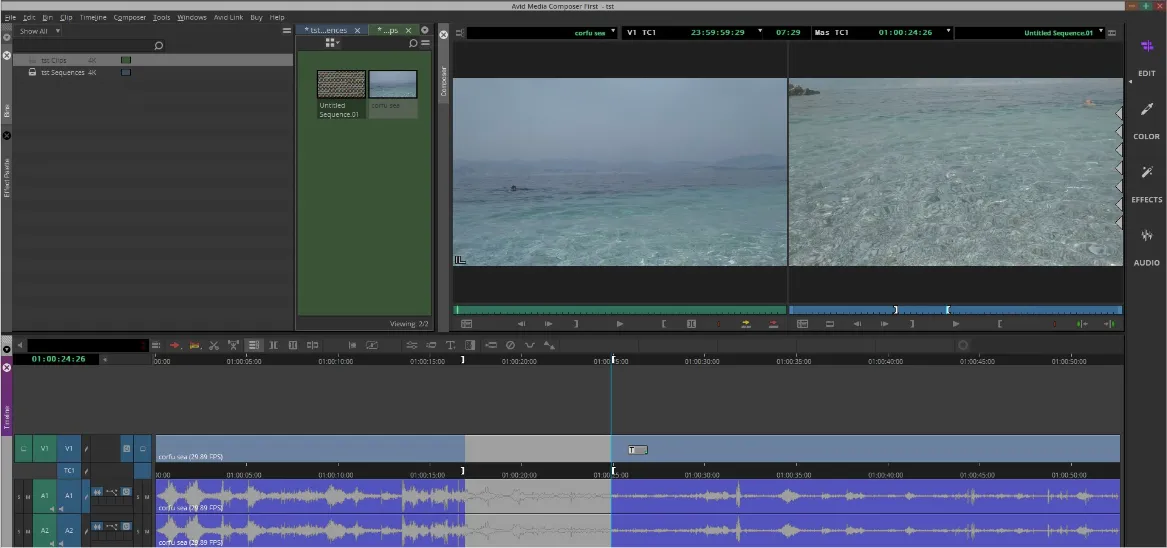Click the red Lift/Overwrite segment arrow tool
Image resolution: width=1167 pixels, height=548 pixels.
(x=175, y=345)
